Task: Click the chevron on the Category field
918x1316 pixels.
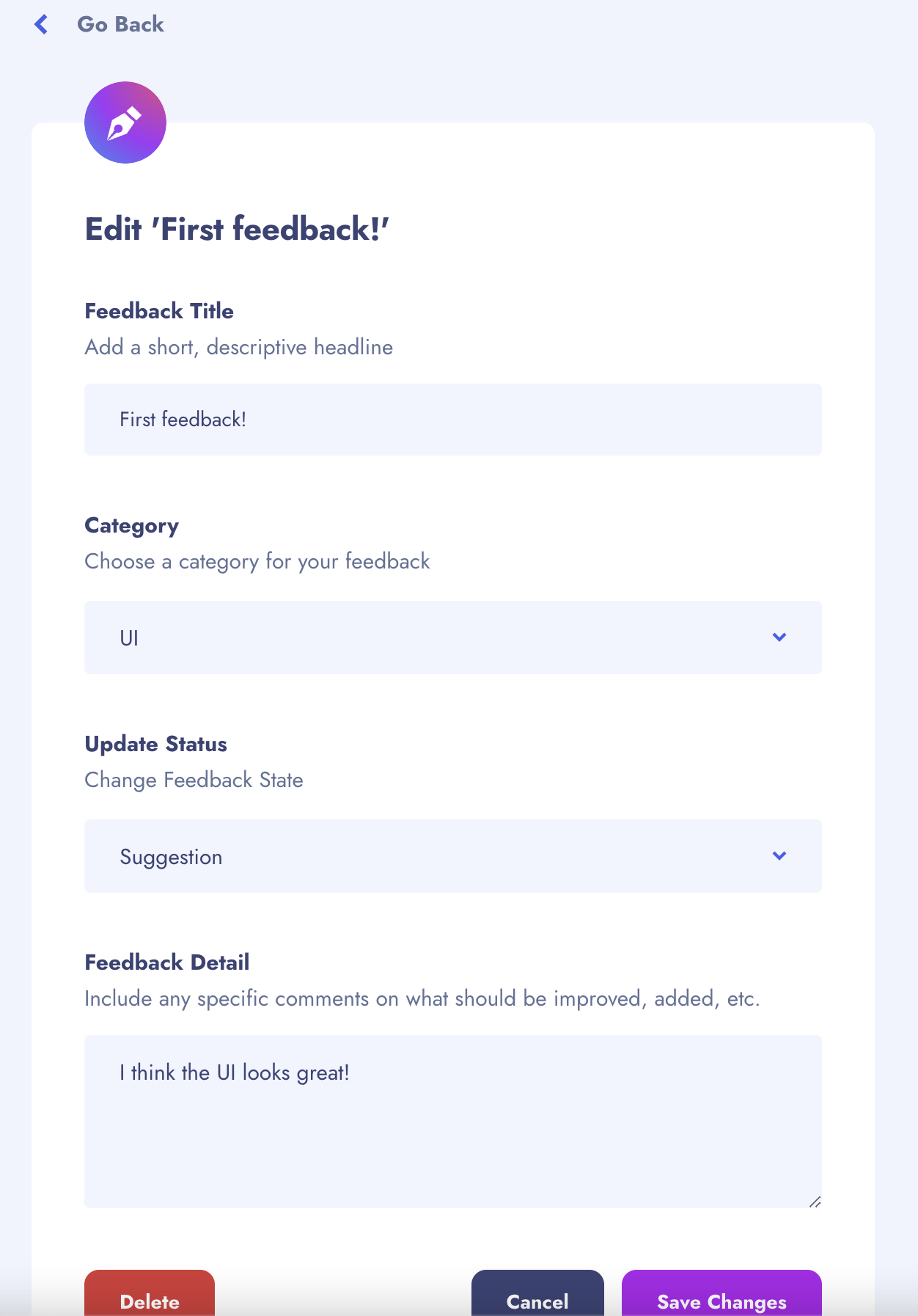Action: [779, 637]
